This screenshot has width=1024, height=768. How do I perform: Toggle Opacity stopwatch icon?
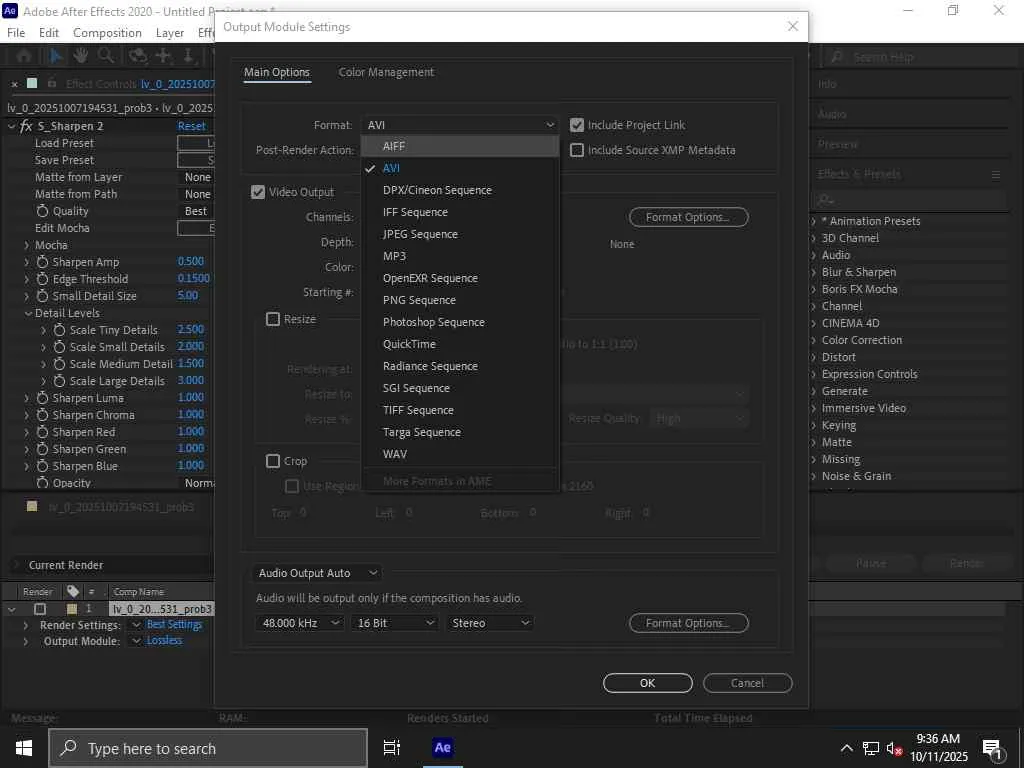42,483
